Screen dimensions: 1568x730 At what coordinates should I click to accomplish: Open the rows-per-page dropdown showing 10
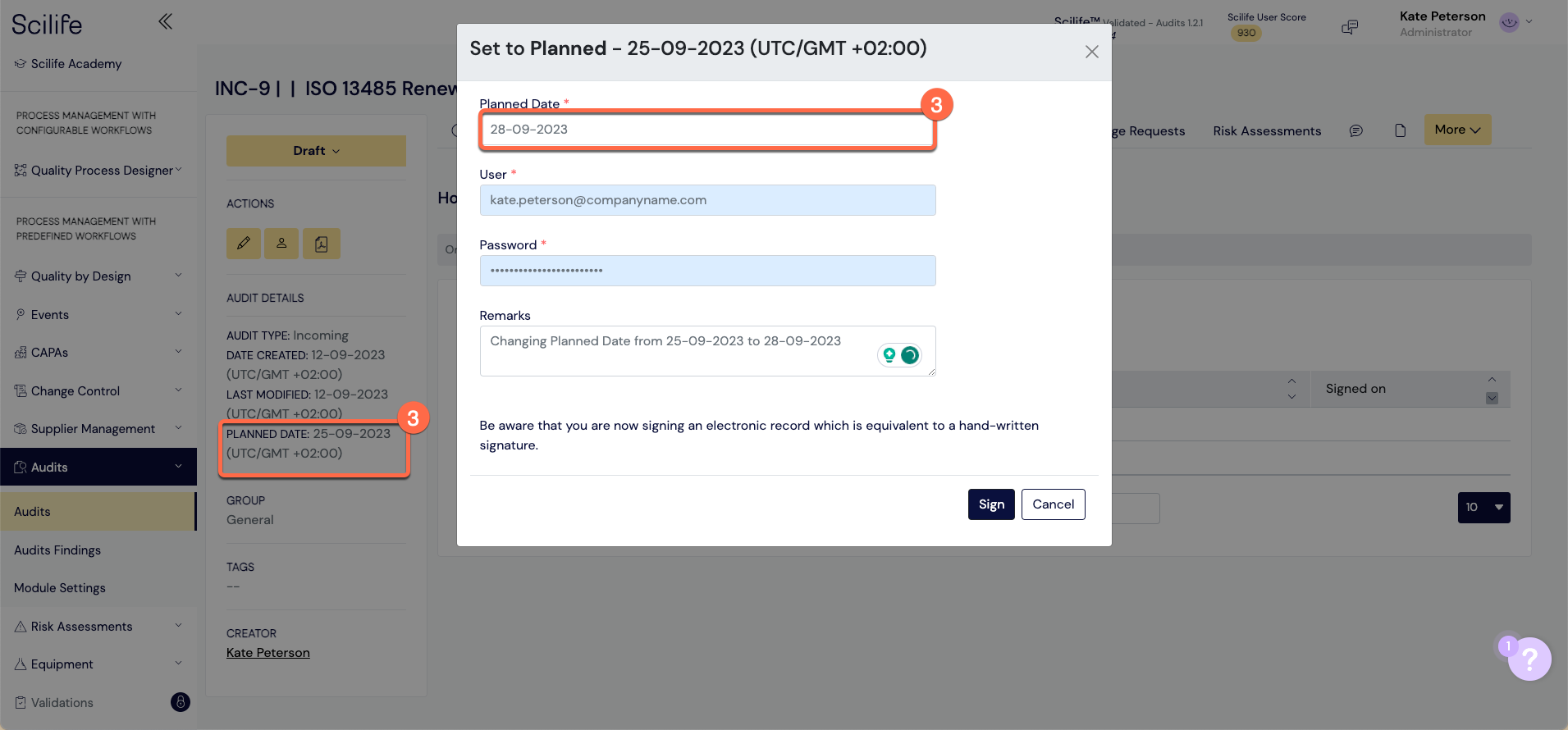1483,507
